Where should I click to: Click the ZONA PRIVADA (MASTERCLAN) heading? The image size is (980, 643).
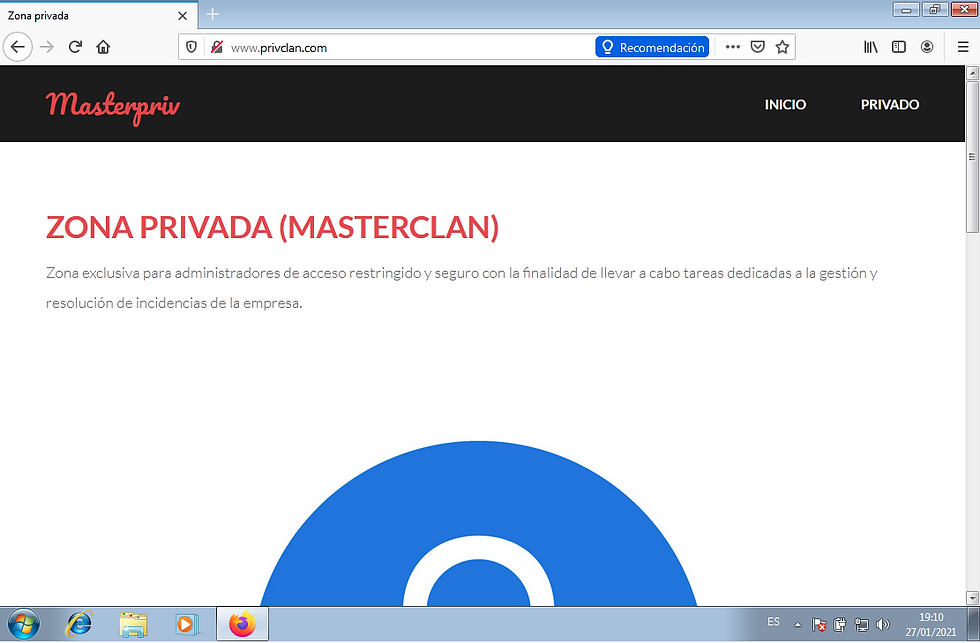272,227
